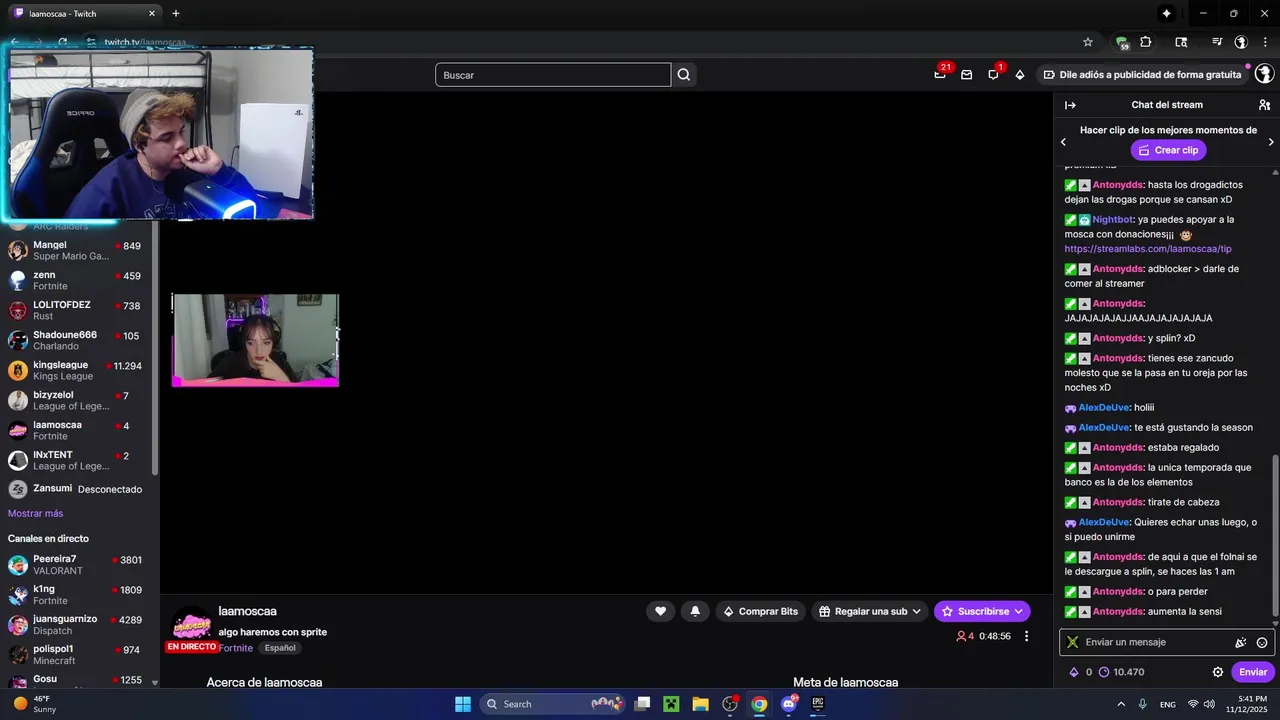Click the Crear clip button
The height and width of the screenshot is (720, 1280).
pos(1168,150)
